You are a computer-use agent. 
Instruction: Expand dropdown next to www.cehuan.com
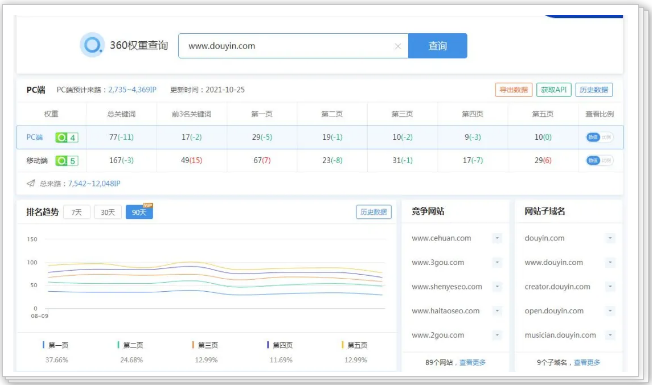tap(497, 238)
